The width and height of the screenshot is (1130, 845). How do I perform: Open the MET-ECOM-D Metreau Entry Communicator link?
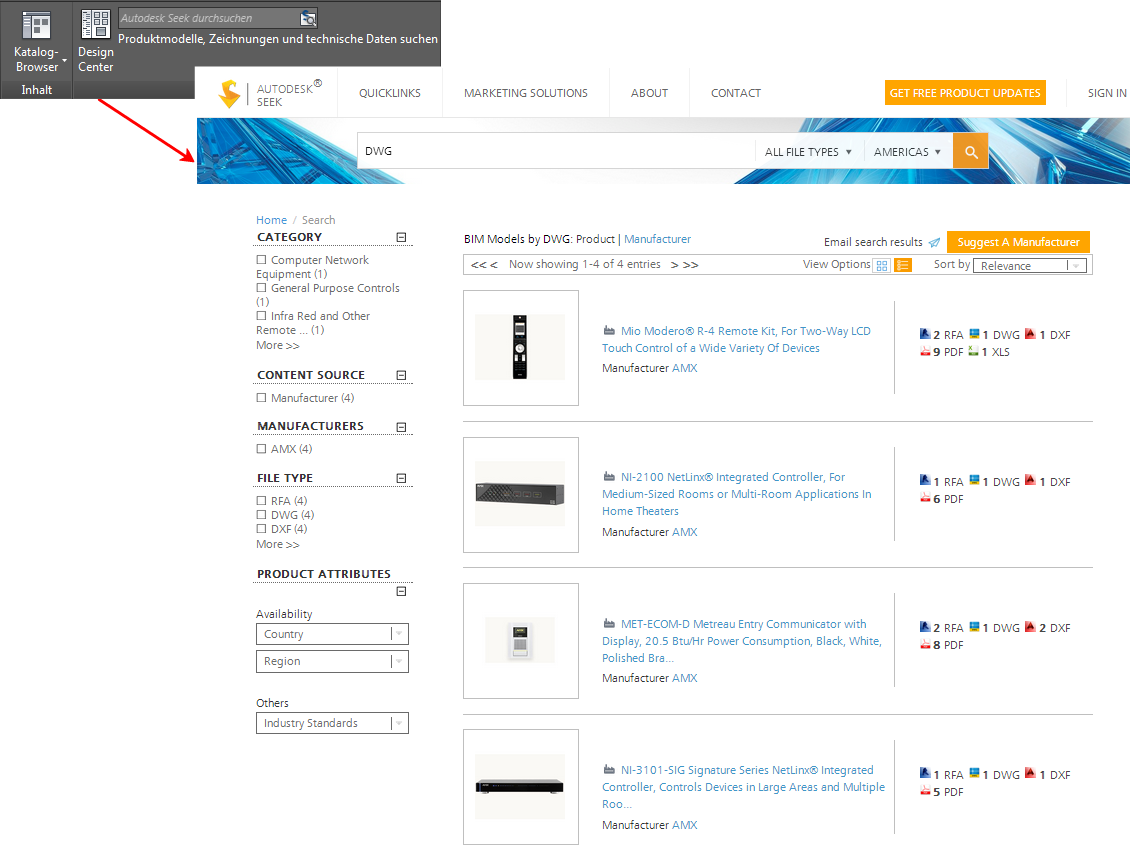742,641
